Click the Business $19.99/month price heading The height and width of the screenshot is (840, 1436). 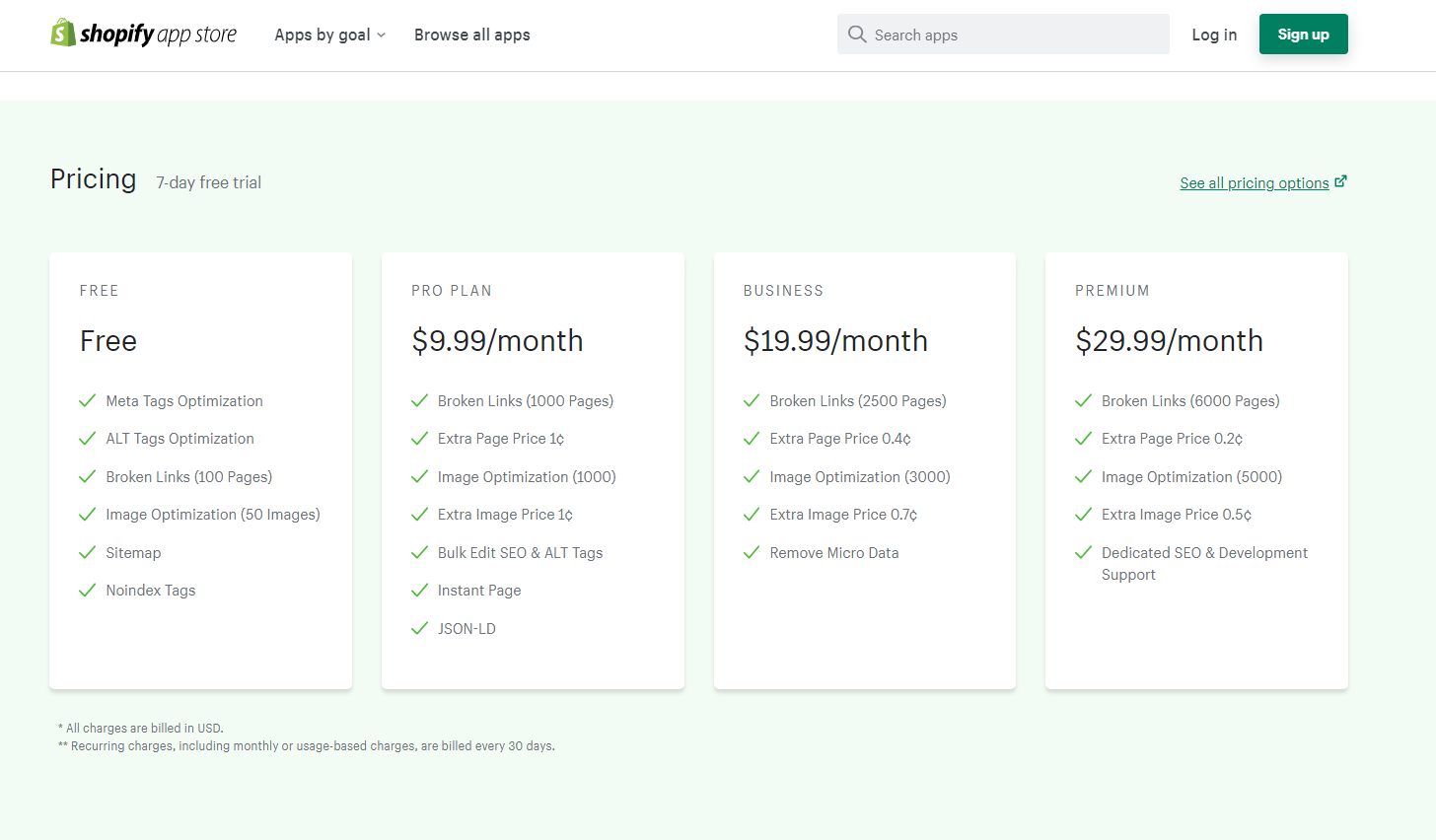pos(835,341)
